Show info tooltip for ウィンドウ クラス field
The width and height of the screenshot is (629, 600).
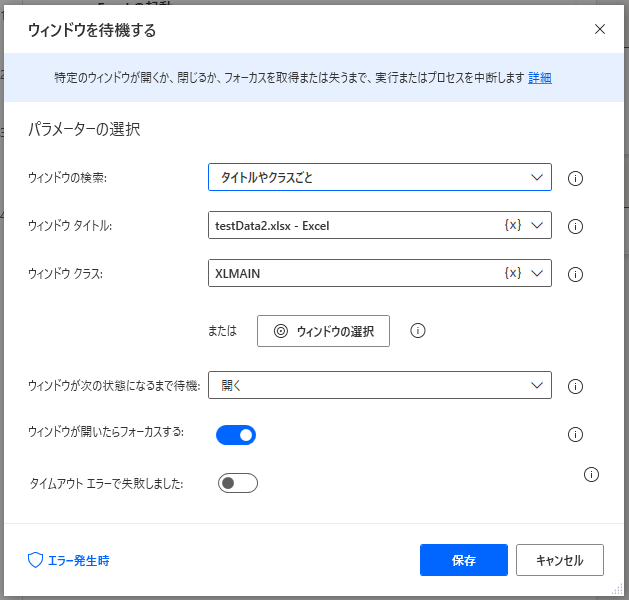click(575, 274)
